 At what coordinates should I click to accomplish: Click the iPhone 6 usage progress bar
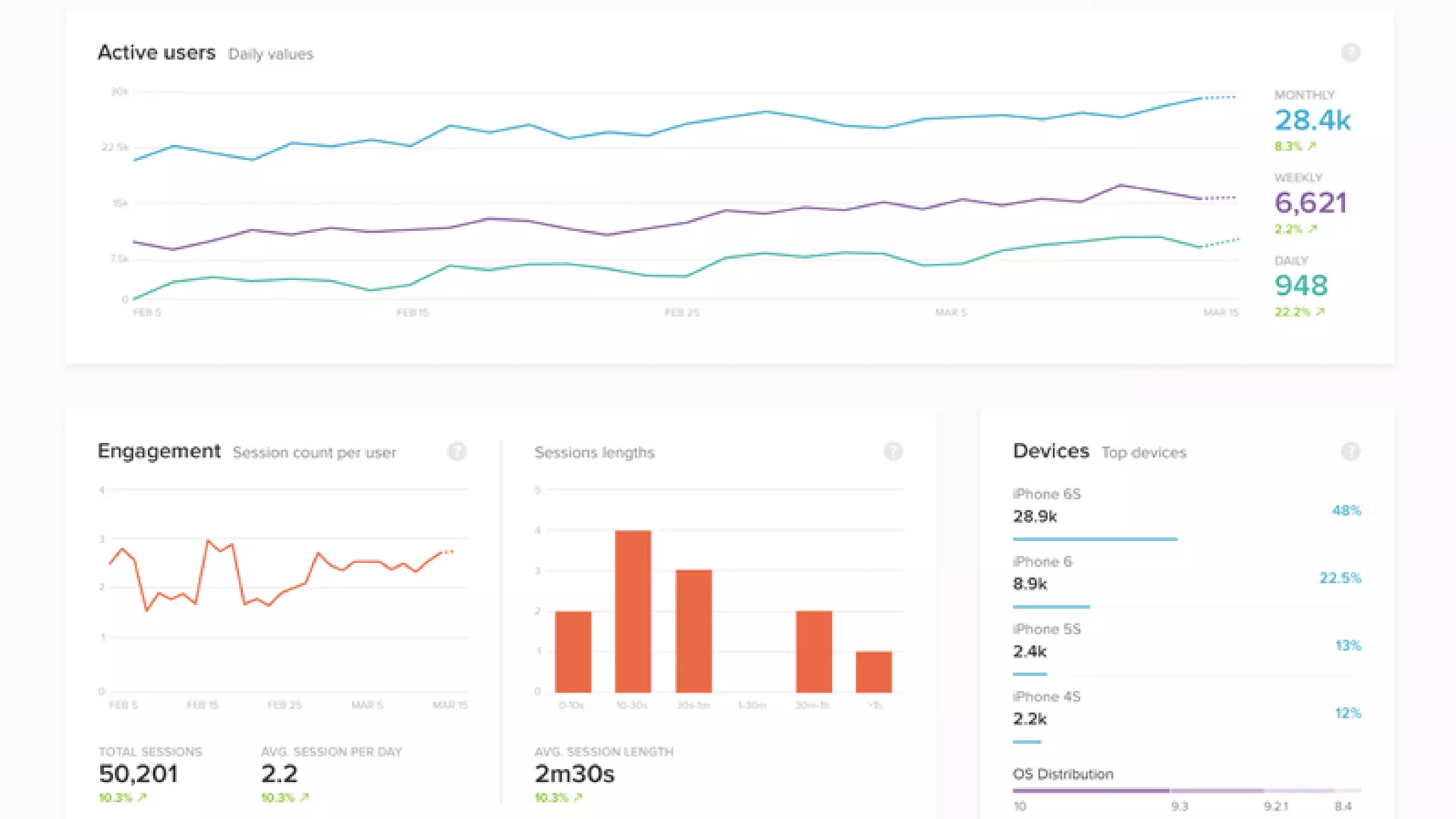coord(1051,606)
